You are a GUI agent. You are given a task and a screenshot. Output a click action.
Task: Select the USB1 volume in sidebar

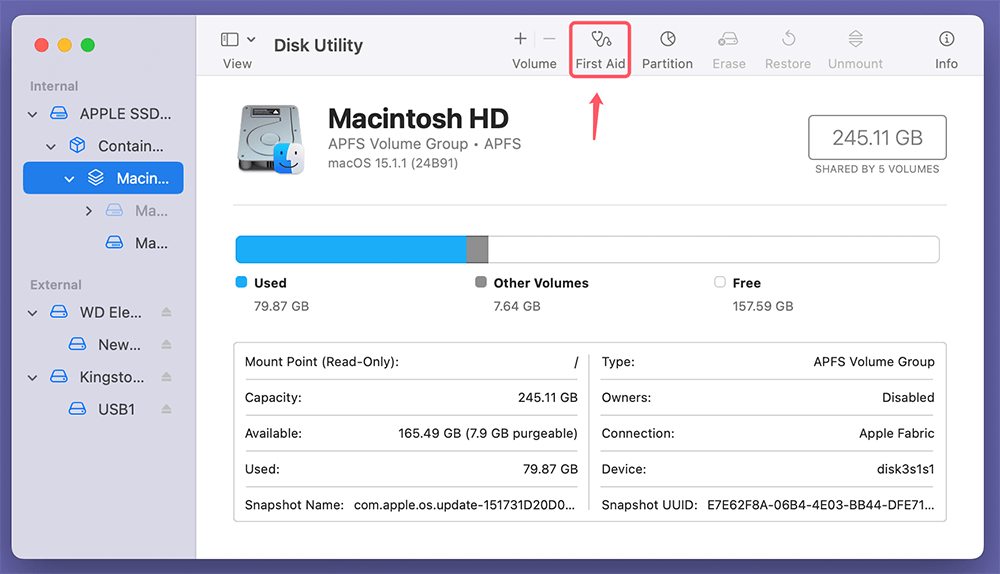coord(116,409)
